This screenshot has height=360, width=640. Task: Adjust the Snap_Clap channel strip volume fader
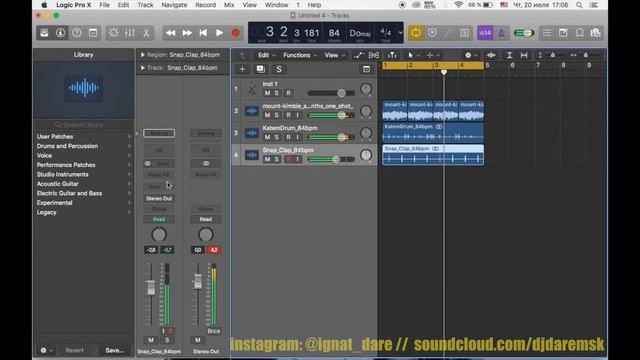151,287
